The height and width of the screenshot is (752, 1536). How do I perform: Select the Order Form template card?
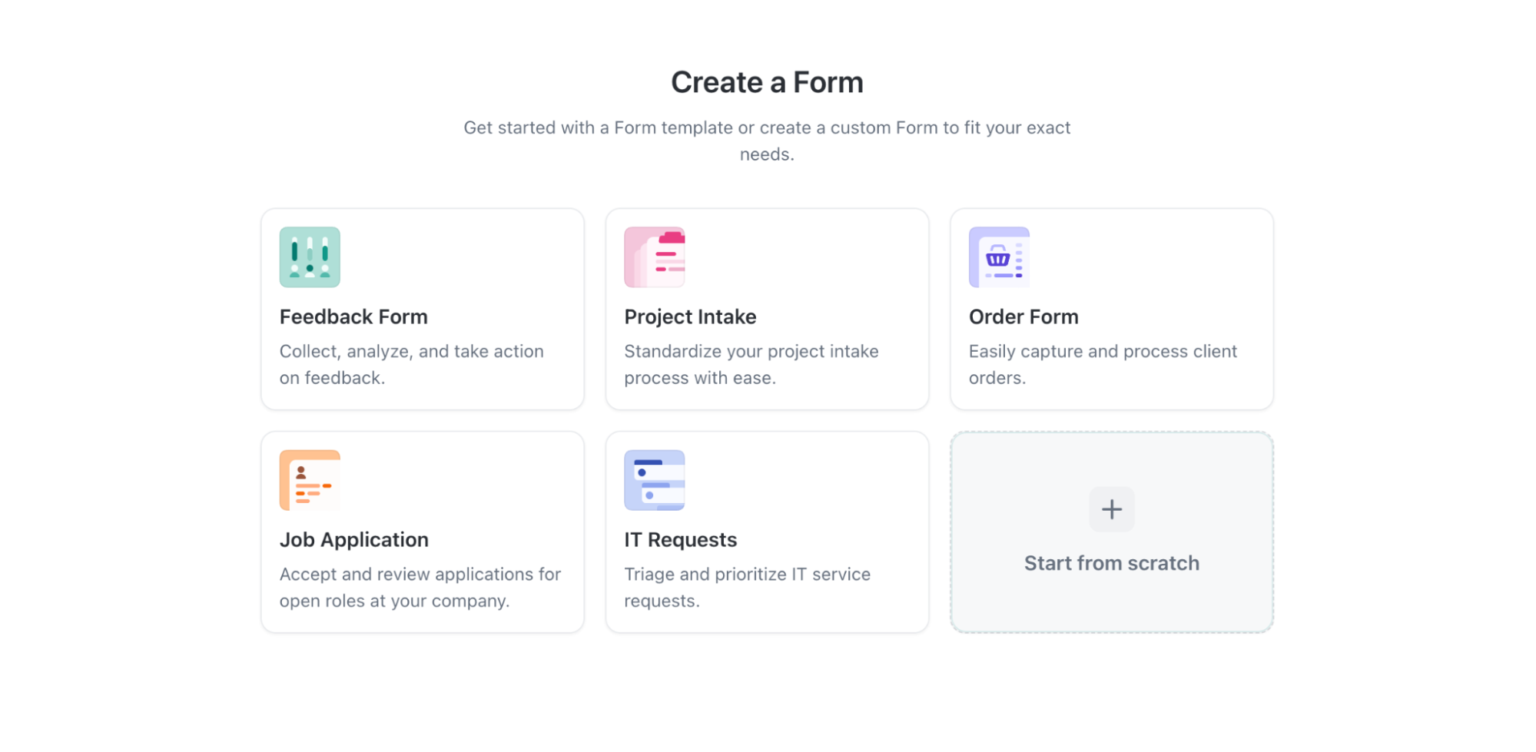1111,309
